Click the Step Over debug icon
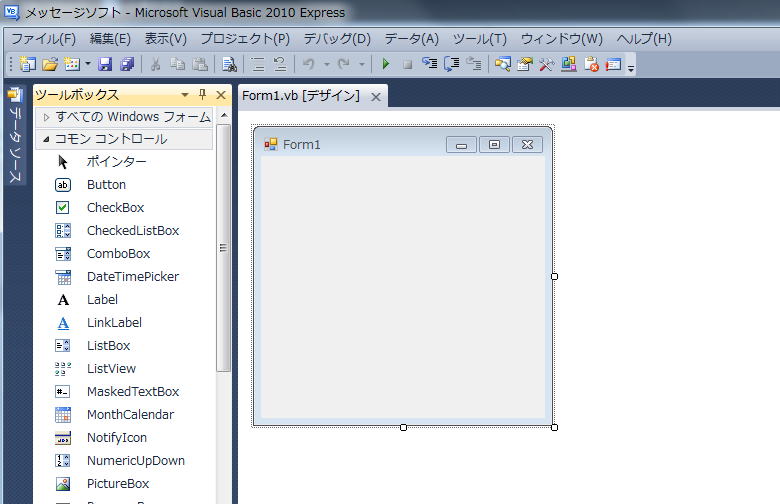 (x=452, y=64)
